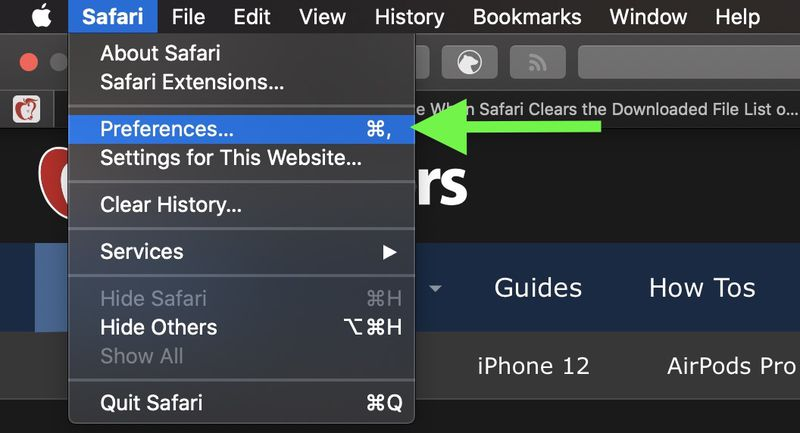This screenshot has width=800, height=433.
Task: Expand the Services submenu arrow
Action: 390,252
